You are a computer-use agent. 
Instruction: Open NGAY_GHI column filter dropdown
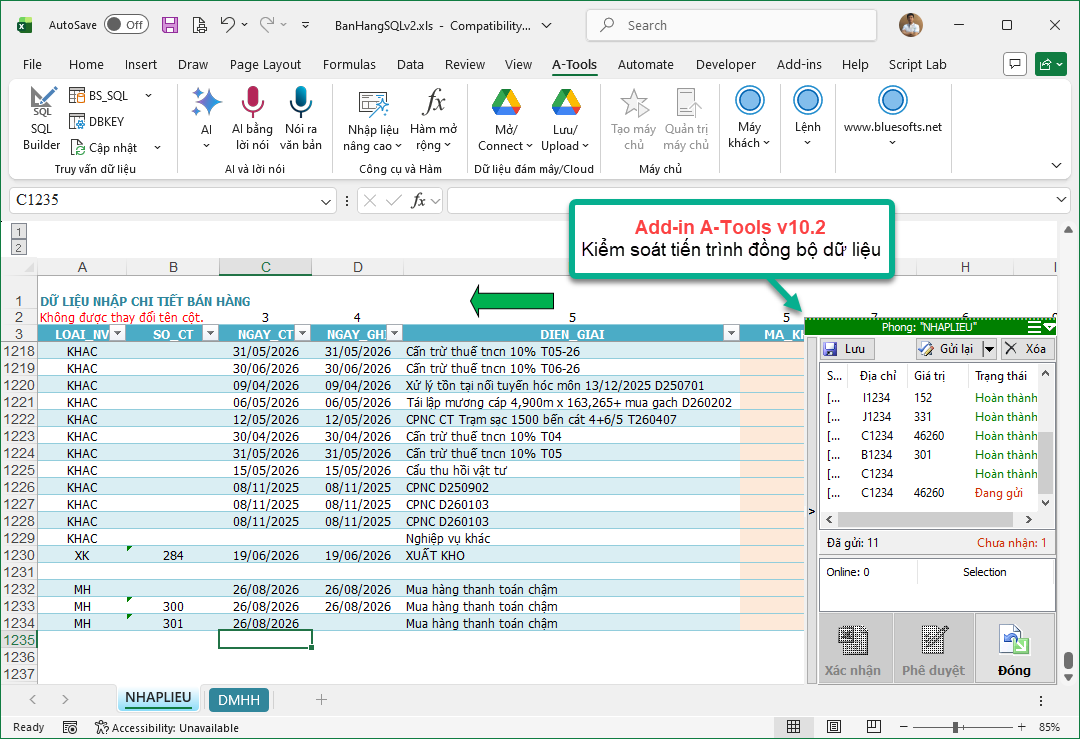click(395, 334)
